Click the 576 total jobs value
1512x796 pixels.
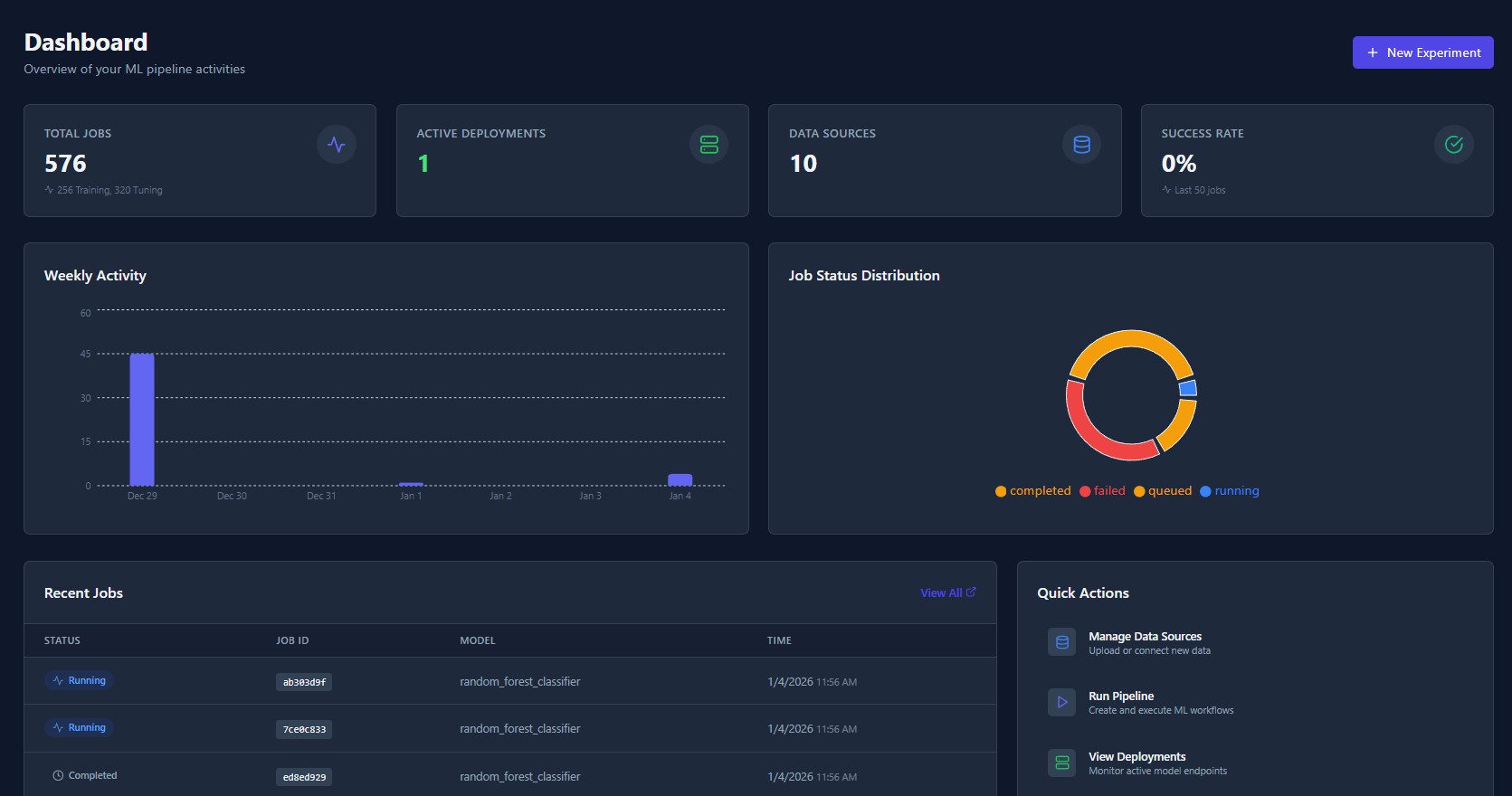point(65,164)
